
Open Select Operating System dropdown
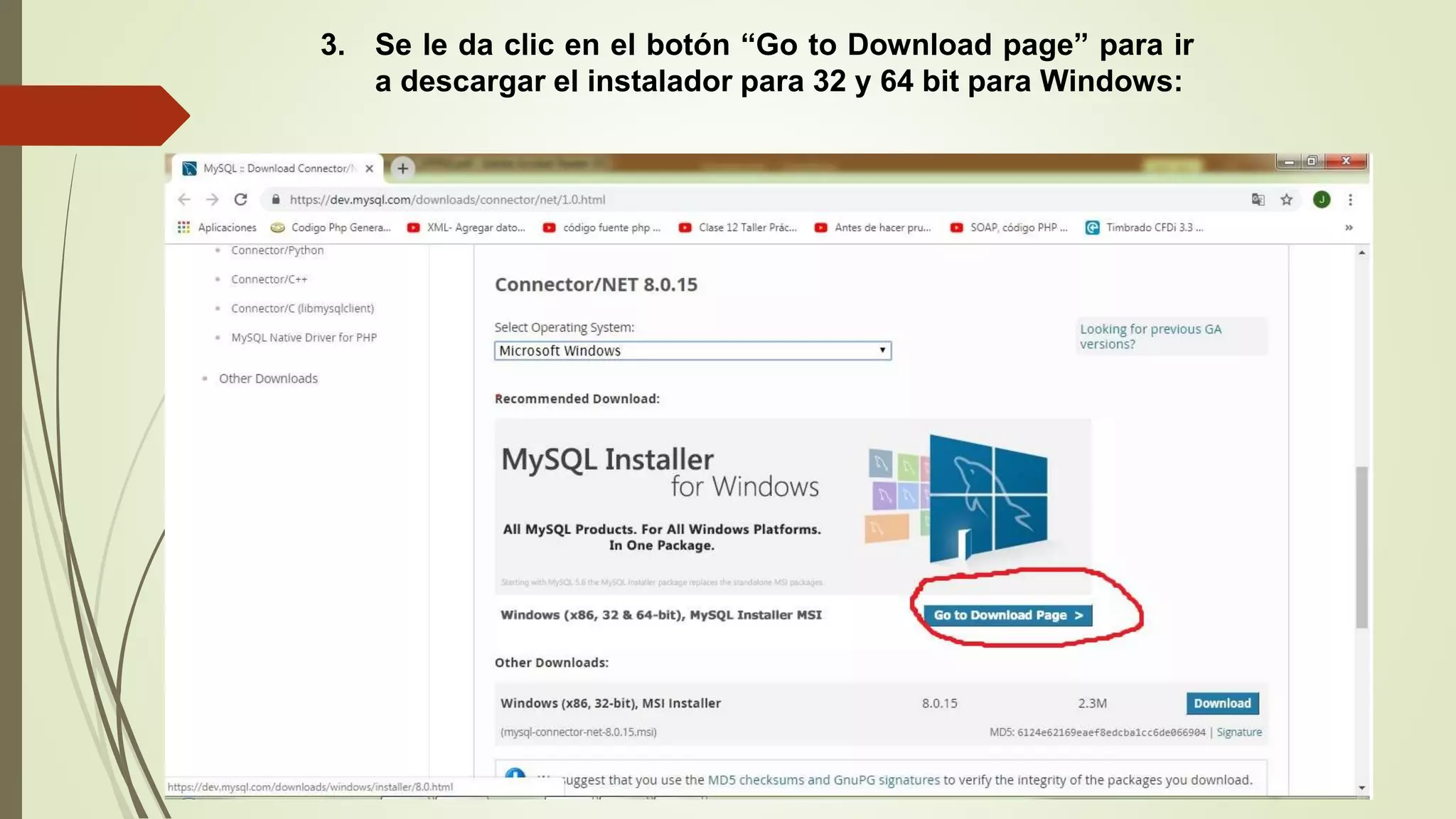coord(692,350)
